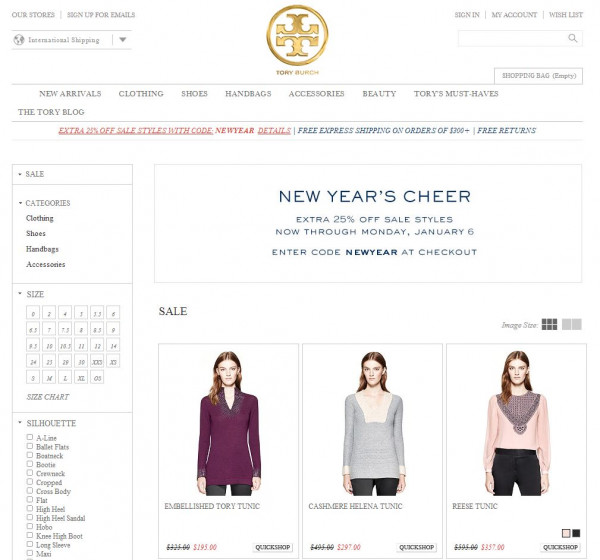Image resolution: width=600 pixels, height=560 pixels.
Task: Enable the Cross Body silhouette filter
Action: point(30,490)
